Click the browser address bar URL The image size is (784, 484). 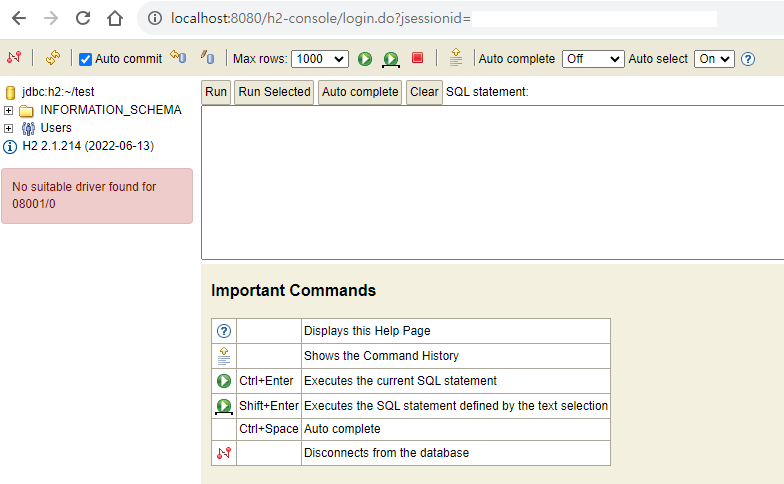(320, 18)
